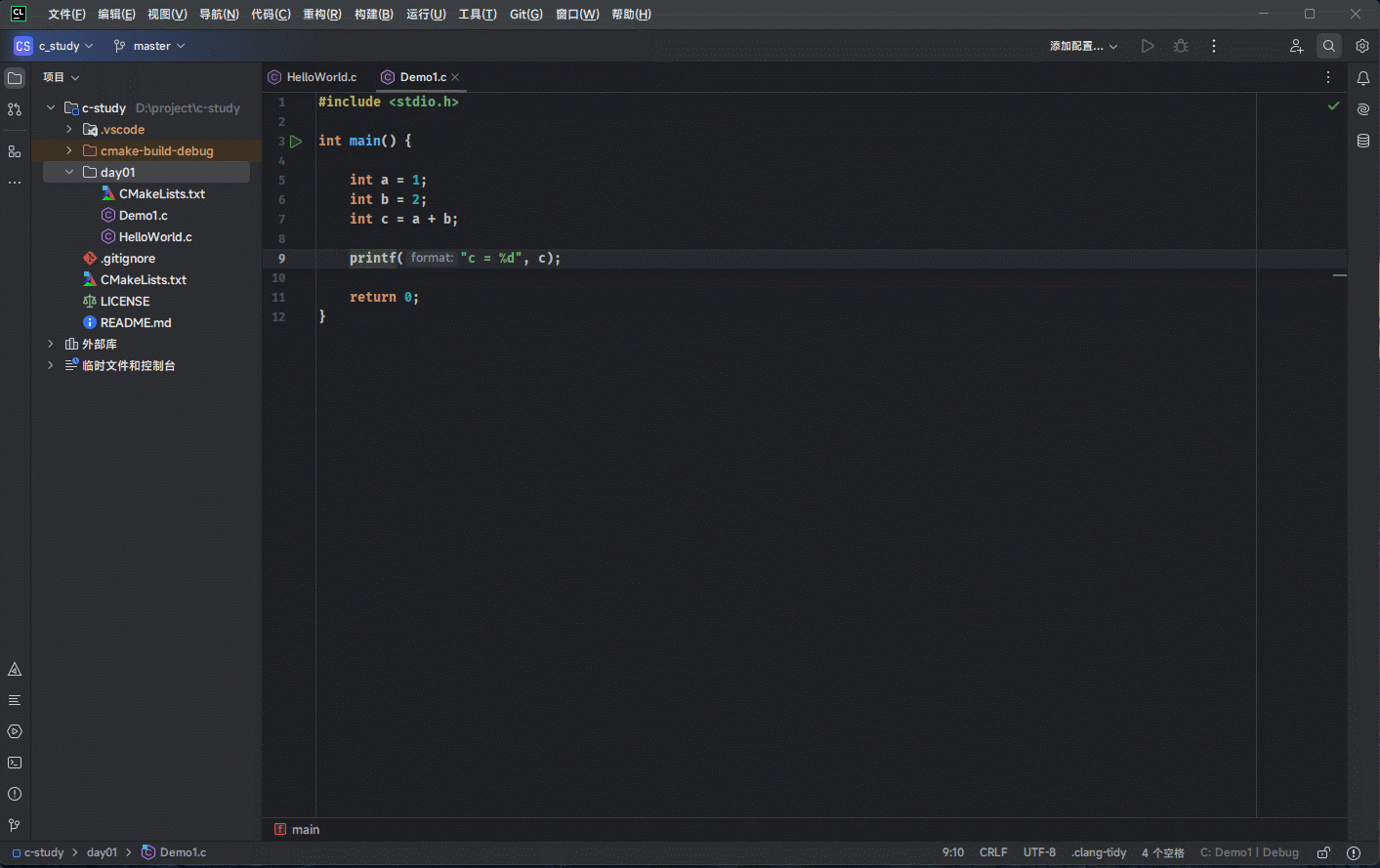
Task: Toggle the Project tool window folder icon
Action: tap(15, 78)
